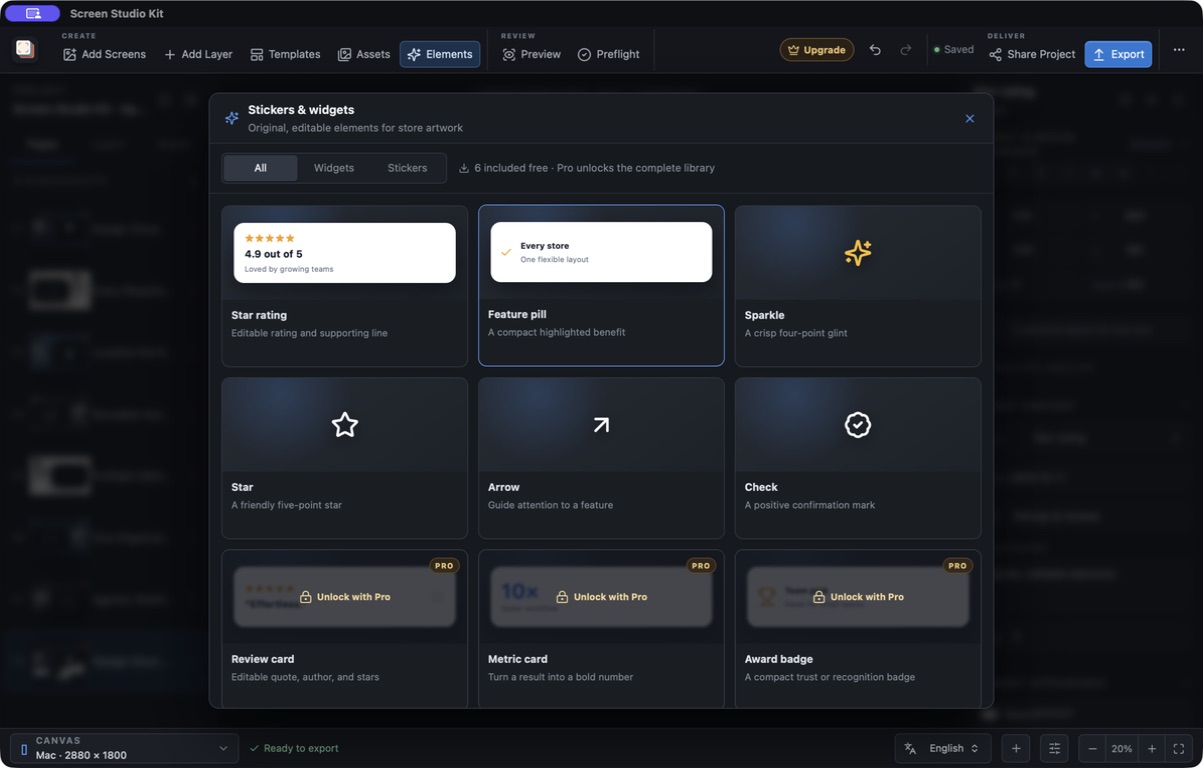Open the more options ellipsis menu

(1179, 50)
